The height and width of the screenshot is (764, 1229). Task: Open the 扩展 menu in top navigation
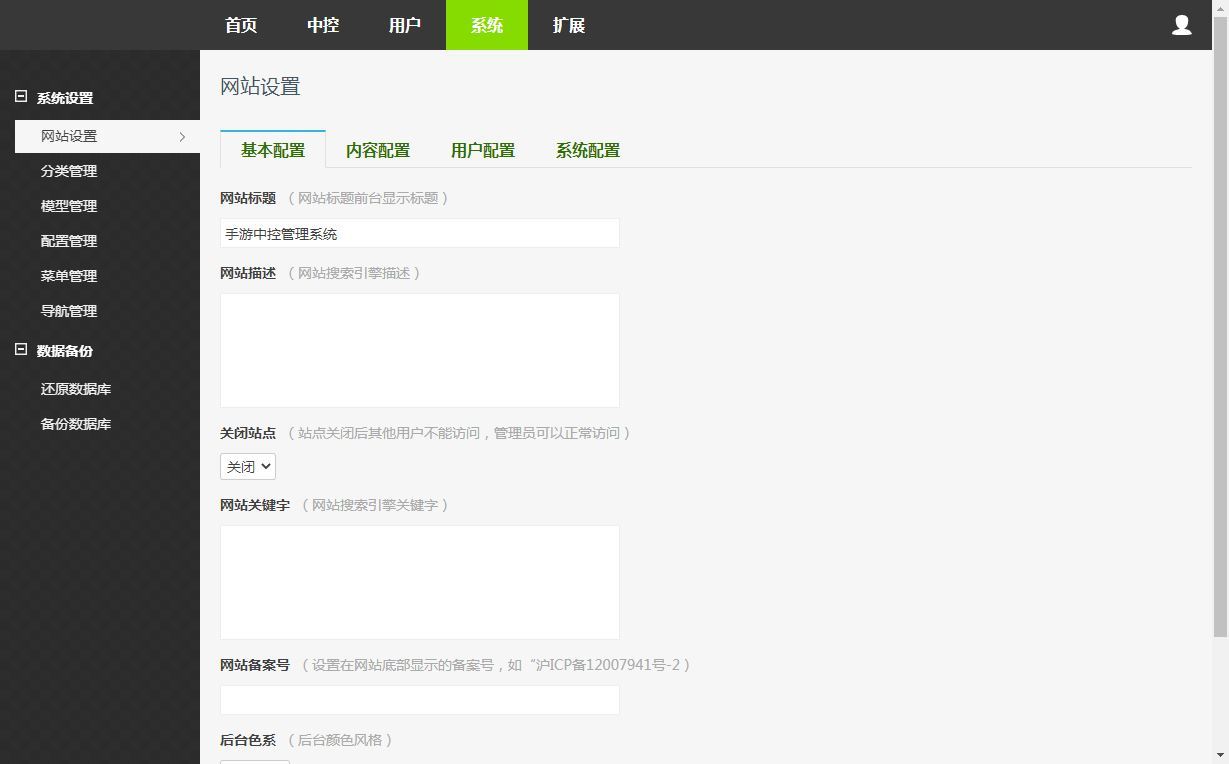(568, 25)
